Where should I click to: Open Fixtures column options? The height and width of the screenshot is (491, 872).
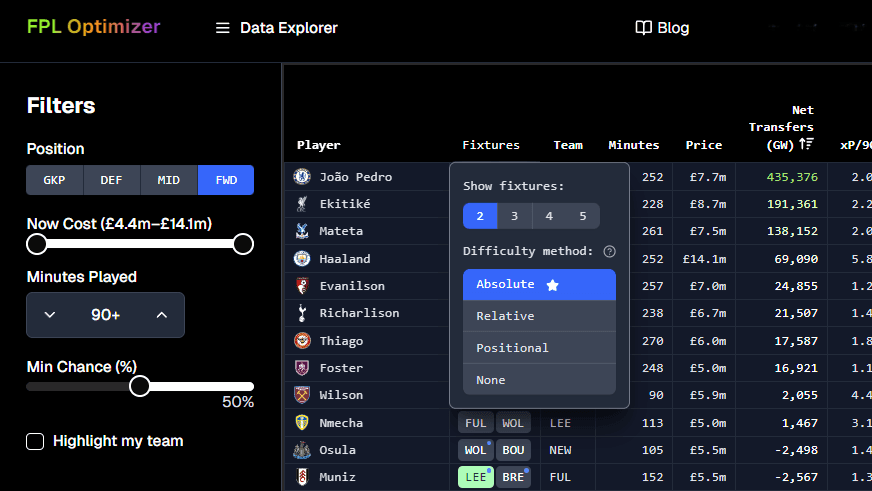click(x=491, y=145)
